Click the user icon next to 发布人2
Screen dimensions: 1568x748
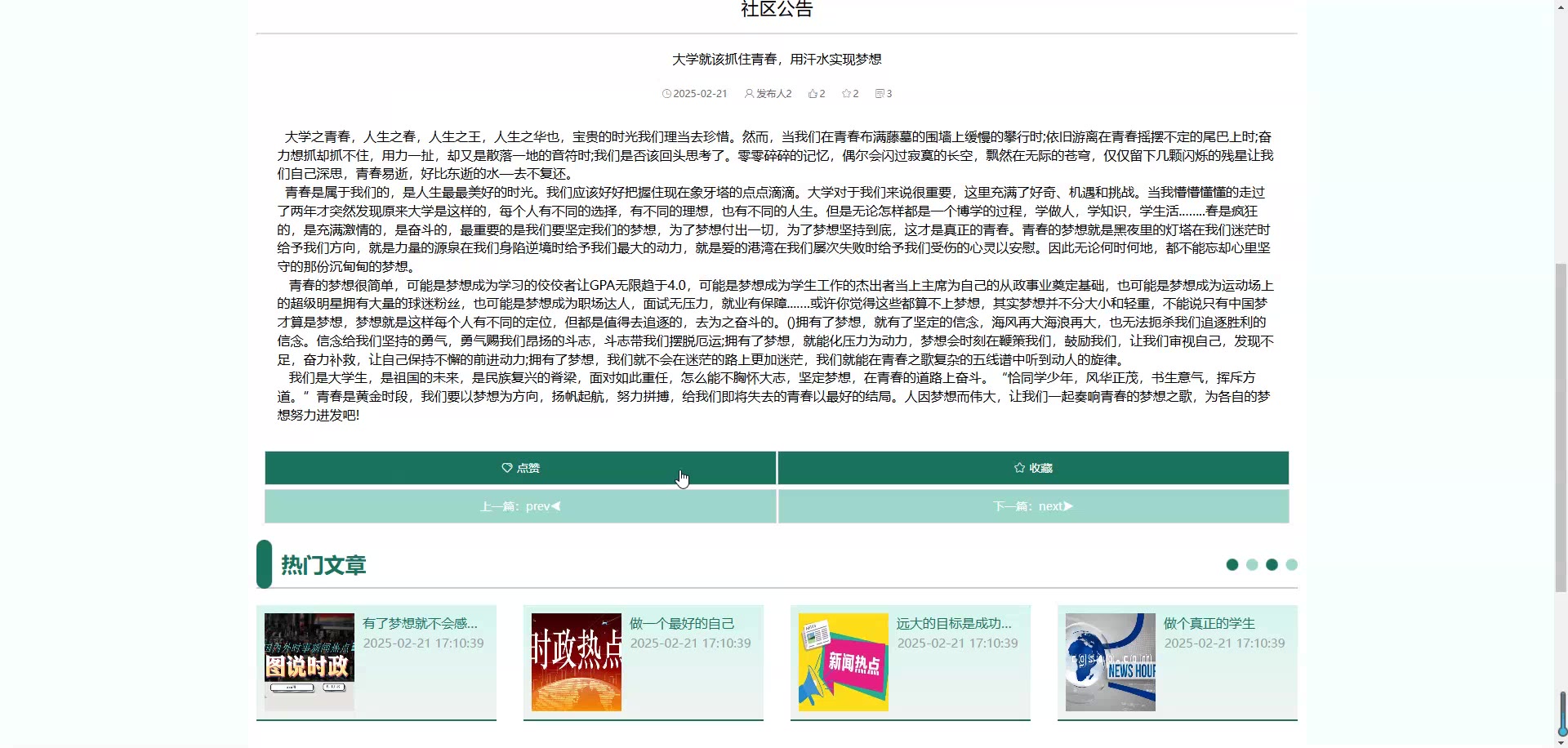[x=749, y=94]
